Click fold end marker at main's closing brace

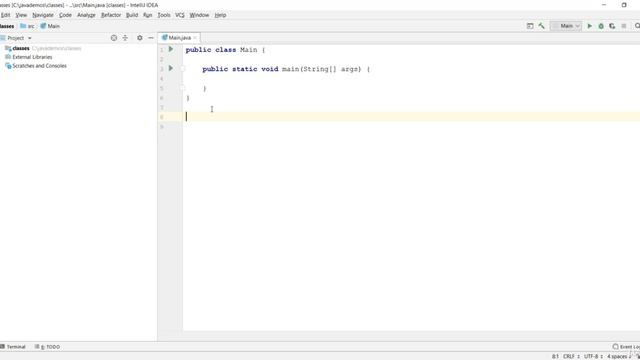182,88
